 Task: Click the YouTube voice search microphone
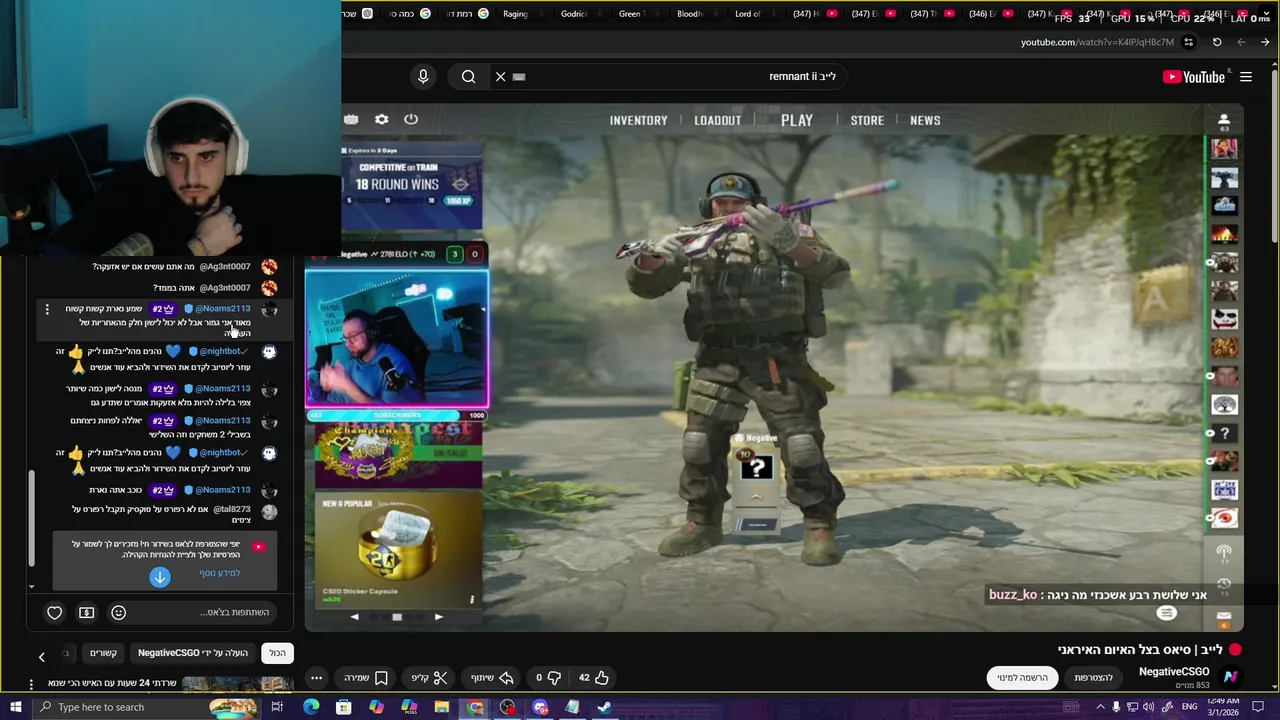(423, 76)
